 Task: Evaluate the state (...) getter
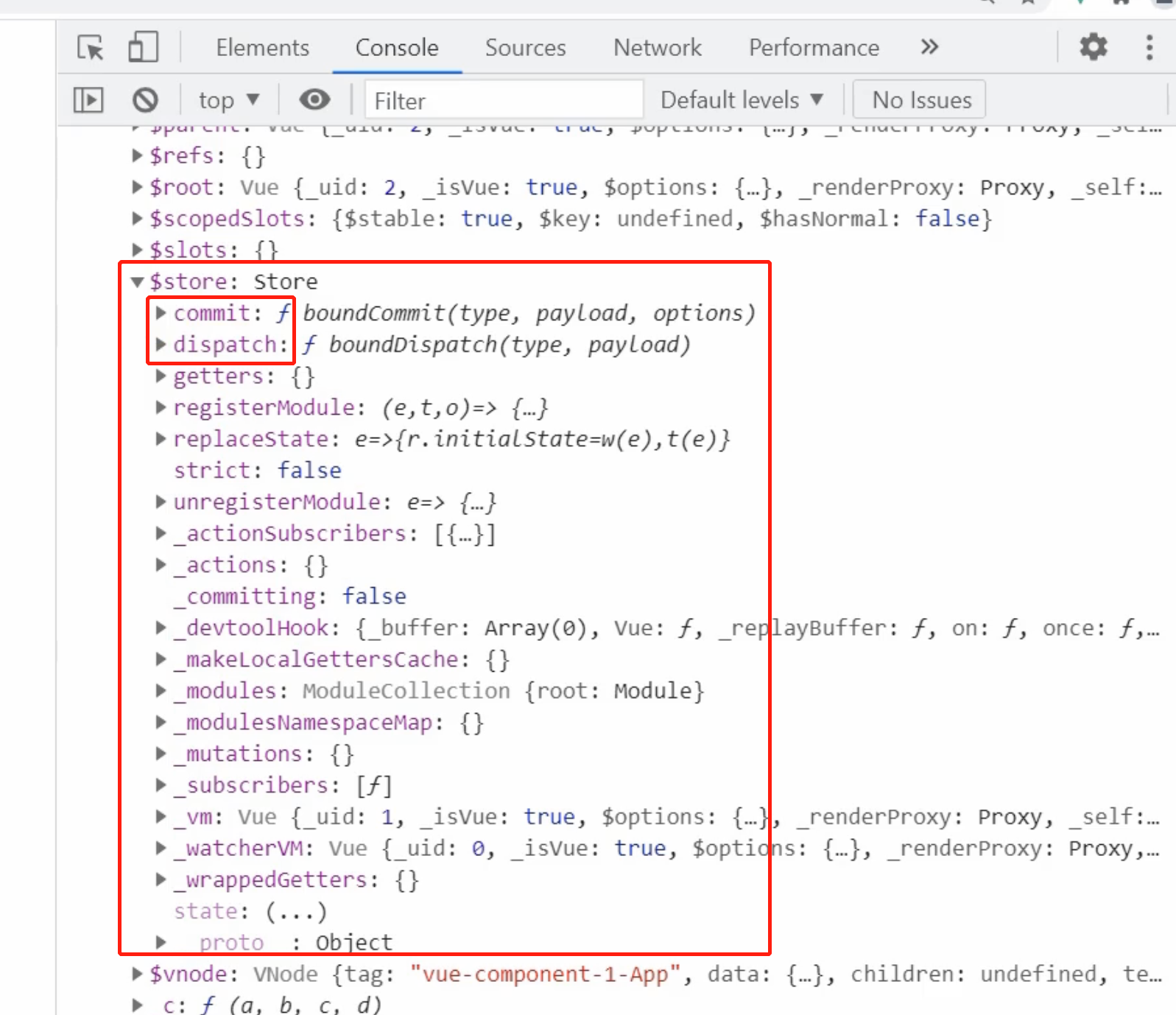(x=296, y=912)
